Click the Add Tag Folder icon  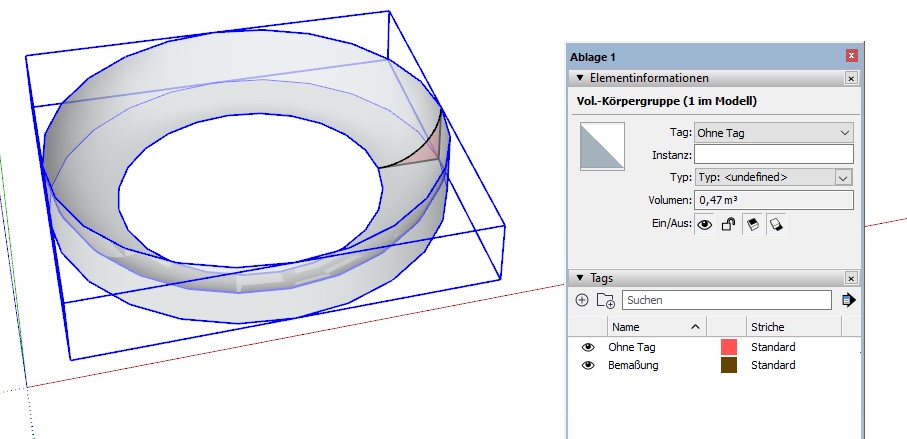[x=605, y=300]
